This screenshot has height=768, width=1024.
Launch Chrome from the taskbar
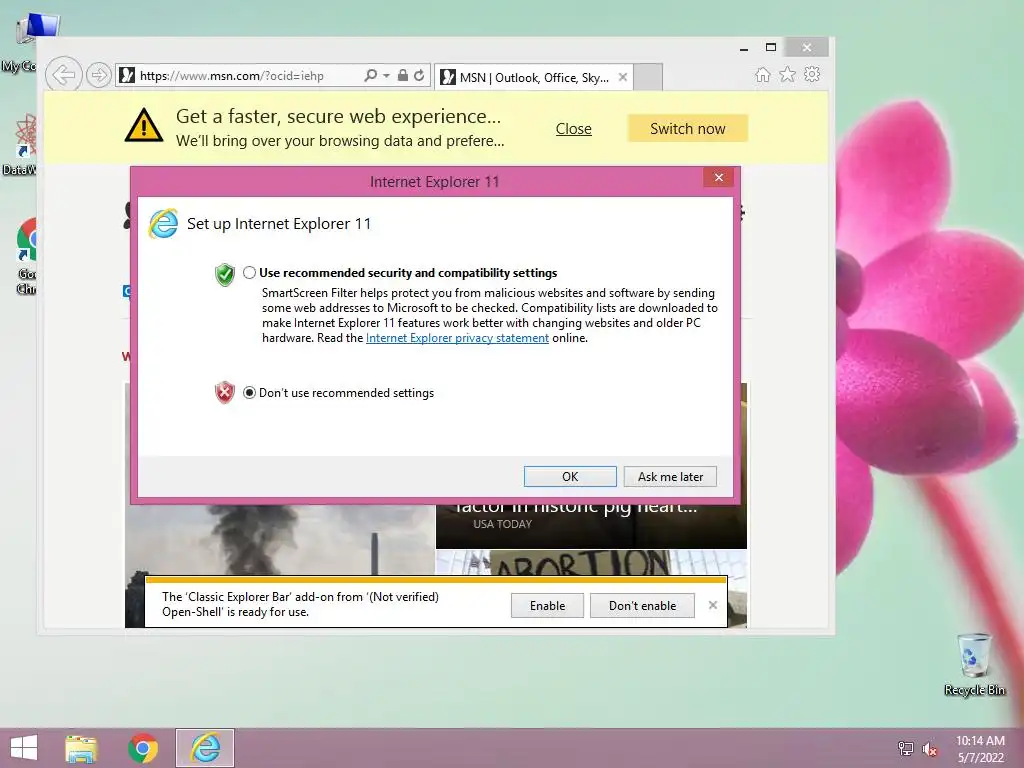[142, 748]
